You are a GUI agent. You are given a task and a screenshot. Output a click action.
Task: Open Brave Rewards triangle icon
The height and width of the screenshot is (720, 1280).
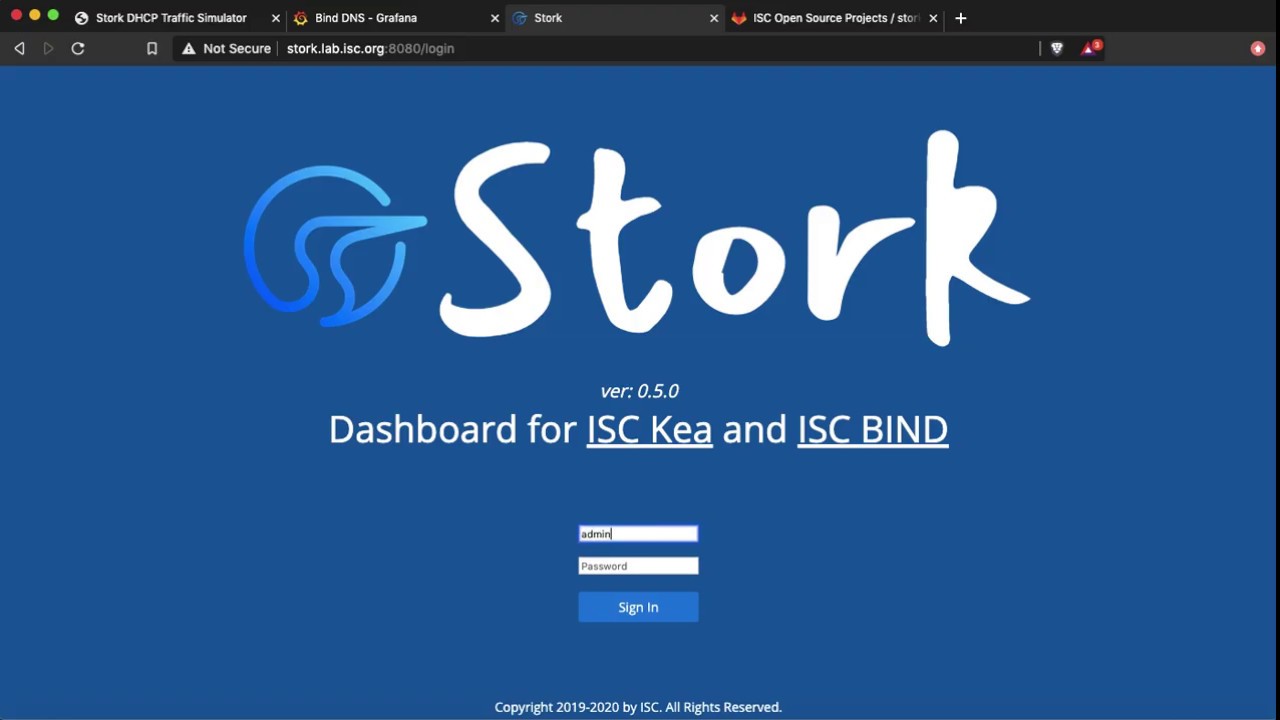tap(1089, 48)
